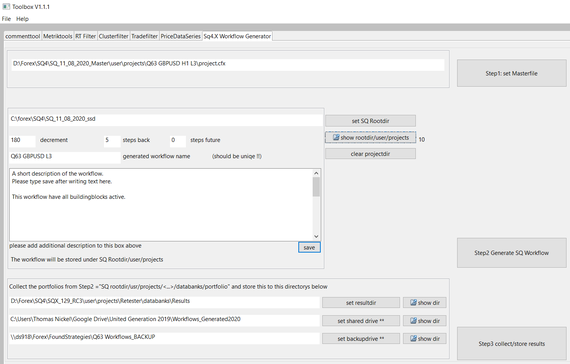Click inside the workflow description text area
This screenshot has width=570, height=364.
click(x=161, y=204)
